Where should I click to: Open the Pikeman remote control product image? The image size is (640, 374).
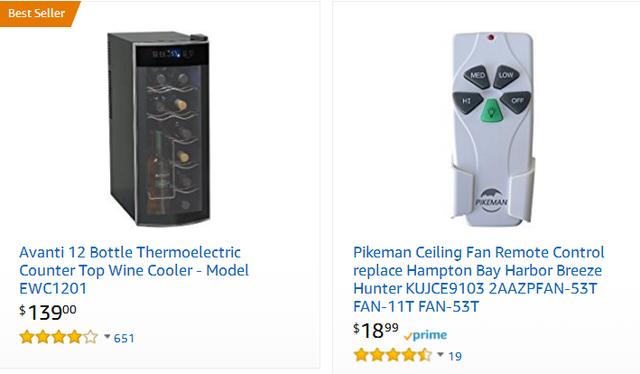pyautogui.click(x=493, y=129)
